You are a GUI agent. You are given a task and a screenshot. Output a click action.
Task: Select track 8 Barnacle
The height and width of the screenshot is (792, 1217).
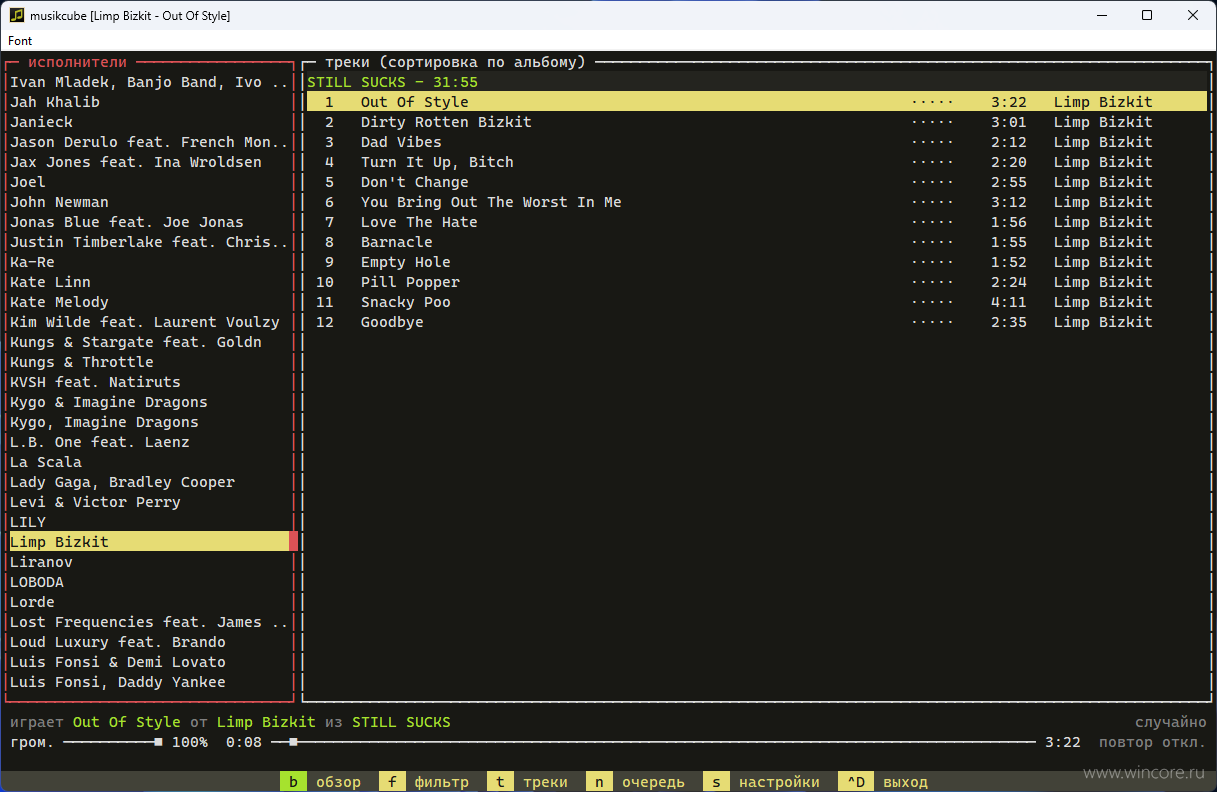tap(756, 242)
